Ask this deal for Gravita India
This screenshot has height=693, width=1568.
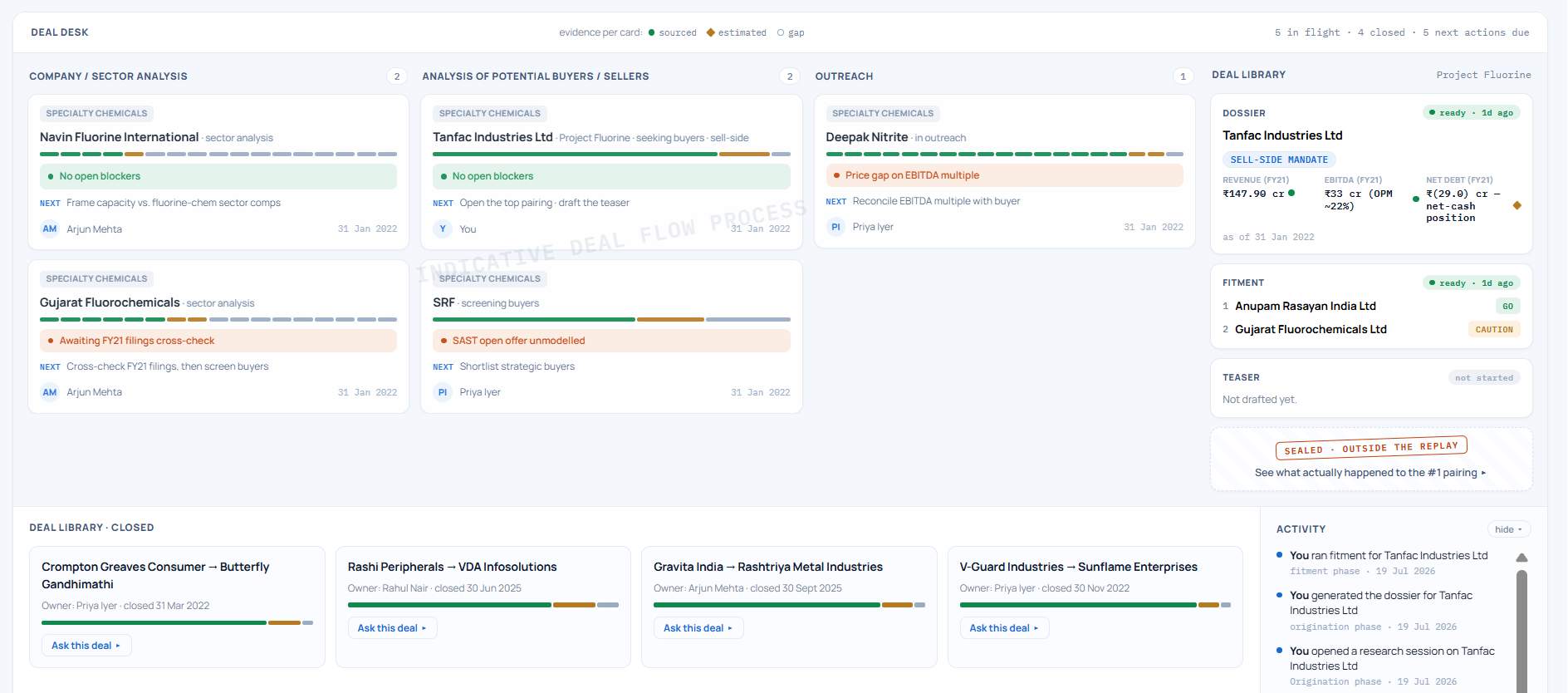[x=698, y=628]
